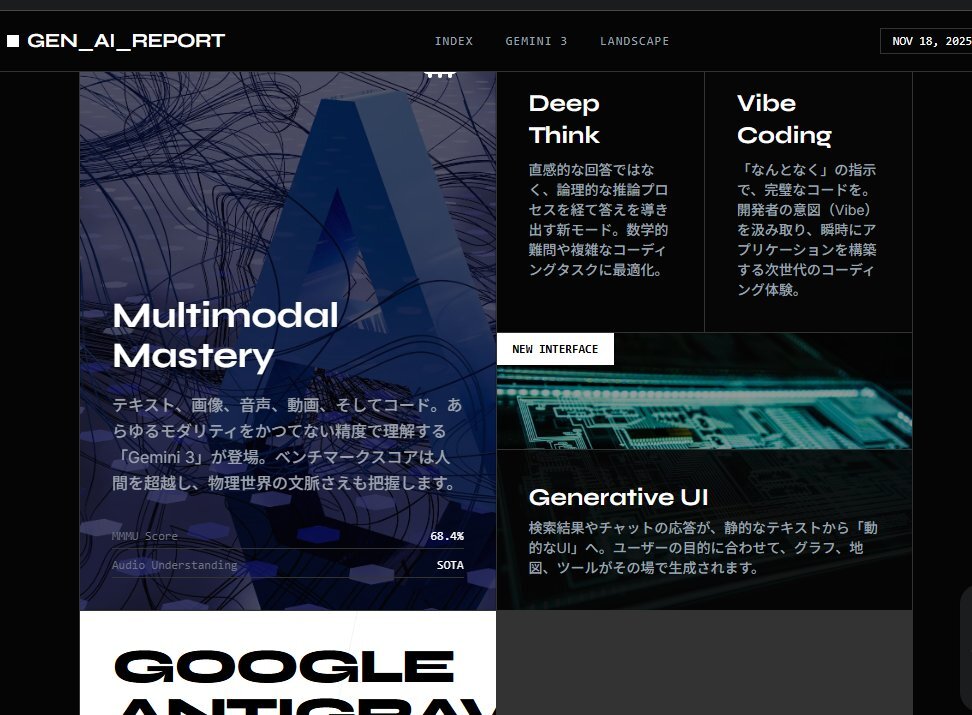Click the Generative UI heading

(x=618, y=497)
